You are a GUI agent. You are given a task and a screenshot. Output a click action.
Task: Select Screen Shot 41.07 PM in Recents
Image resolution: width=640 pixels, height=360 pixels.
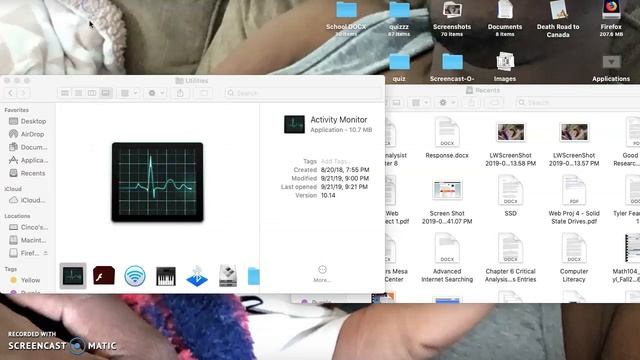click(447, 201)
